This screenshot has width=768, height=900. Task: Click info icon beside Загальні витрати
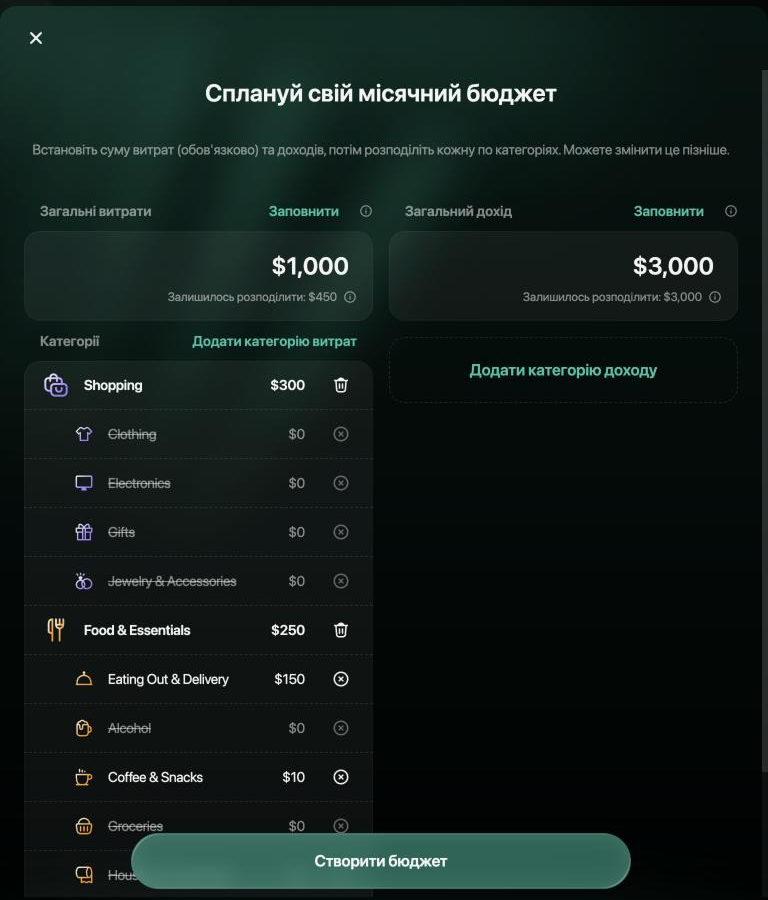(x=366, y=211)
